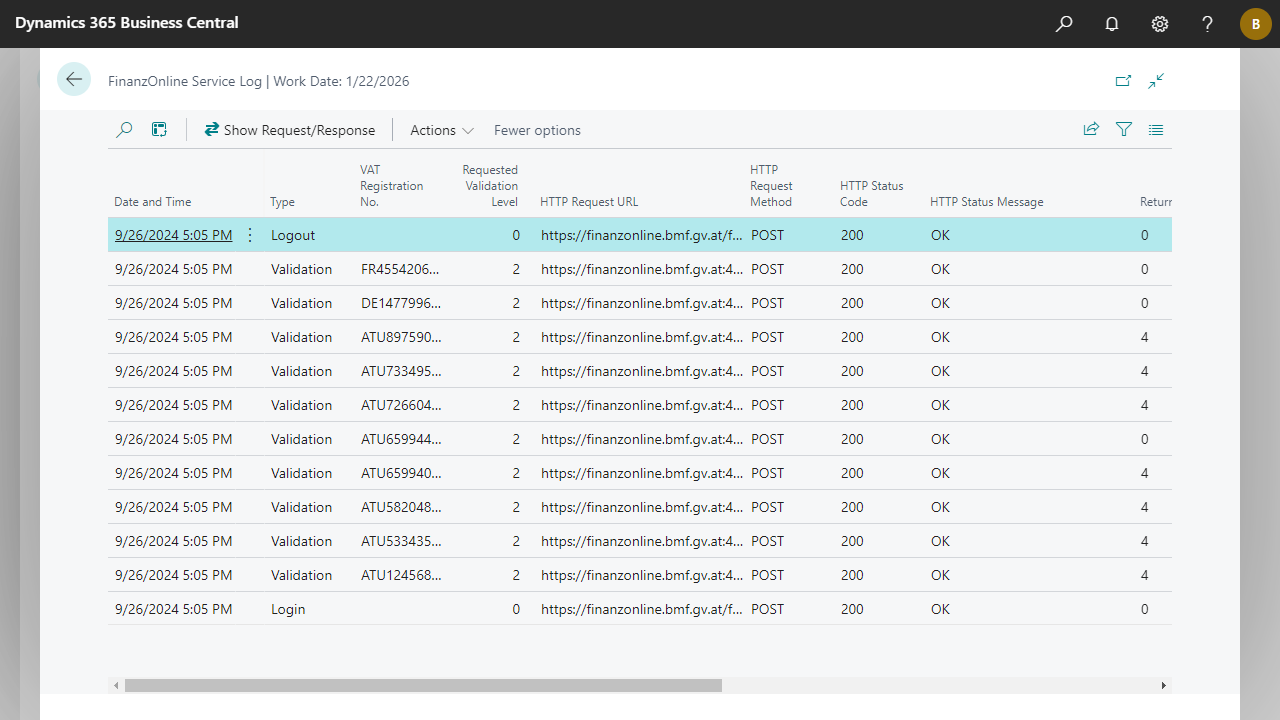Open the settings gear
This screenshot has width=1280, height=720.
click(1160, 24)
